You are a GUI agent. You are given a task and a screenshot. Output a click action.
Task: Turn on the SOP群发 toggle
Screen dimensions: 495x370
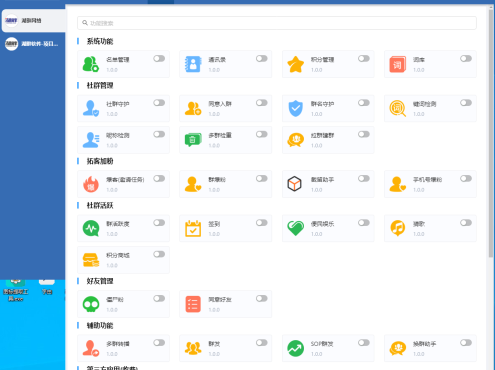point(364,343)
